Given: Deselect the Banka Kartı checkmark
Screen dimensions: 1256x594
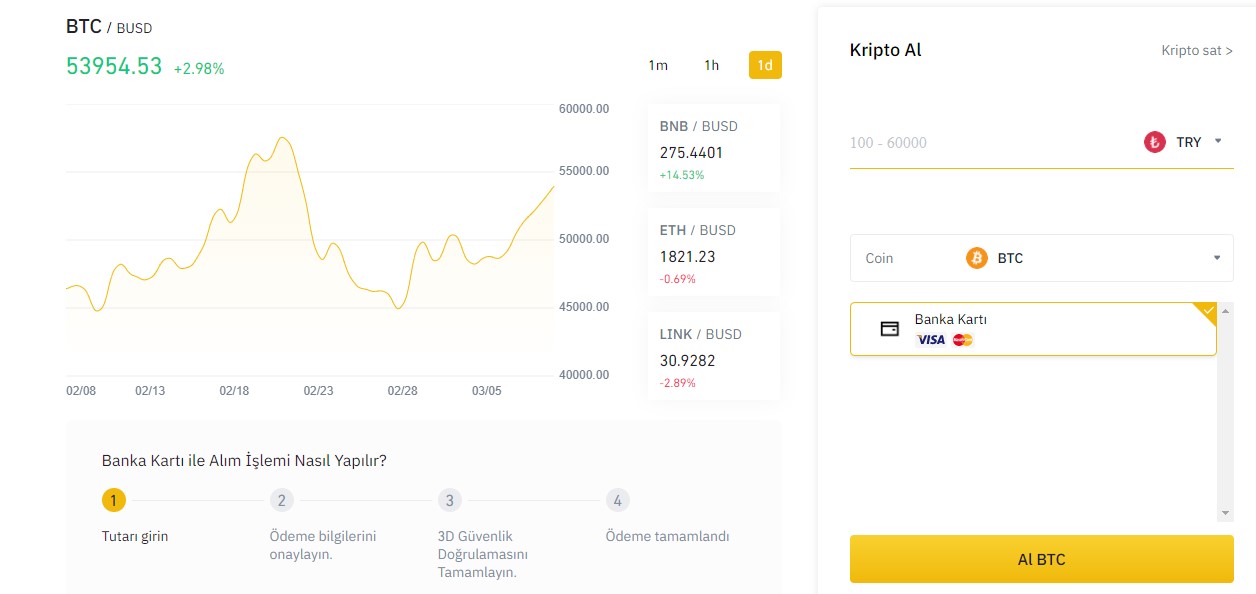Looking at the screenshot, I should [x=1207, y=310].
